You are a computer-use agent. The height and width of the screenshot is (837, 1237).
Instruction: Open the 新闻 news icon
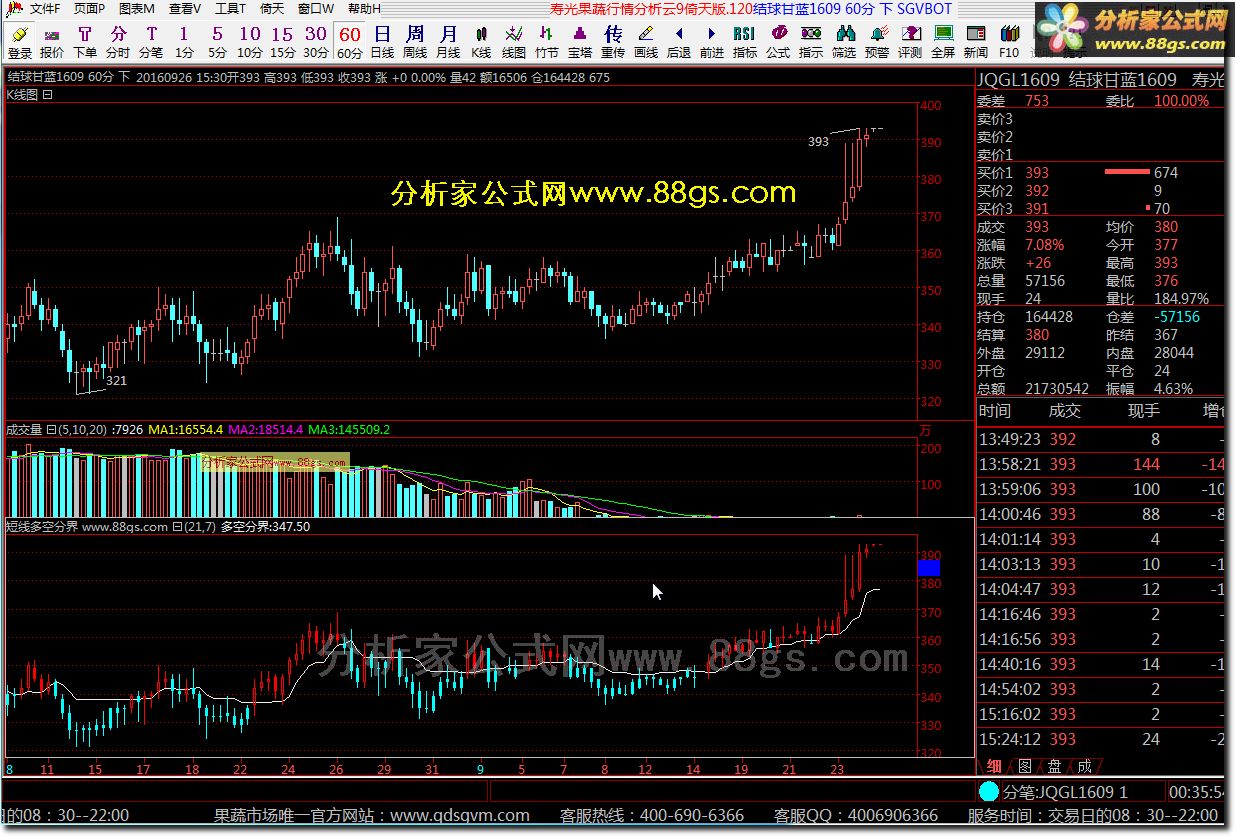[976, 42]
